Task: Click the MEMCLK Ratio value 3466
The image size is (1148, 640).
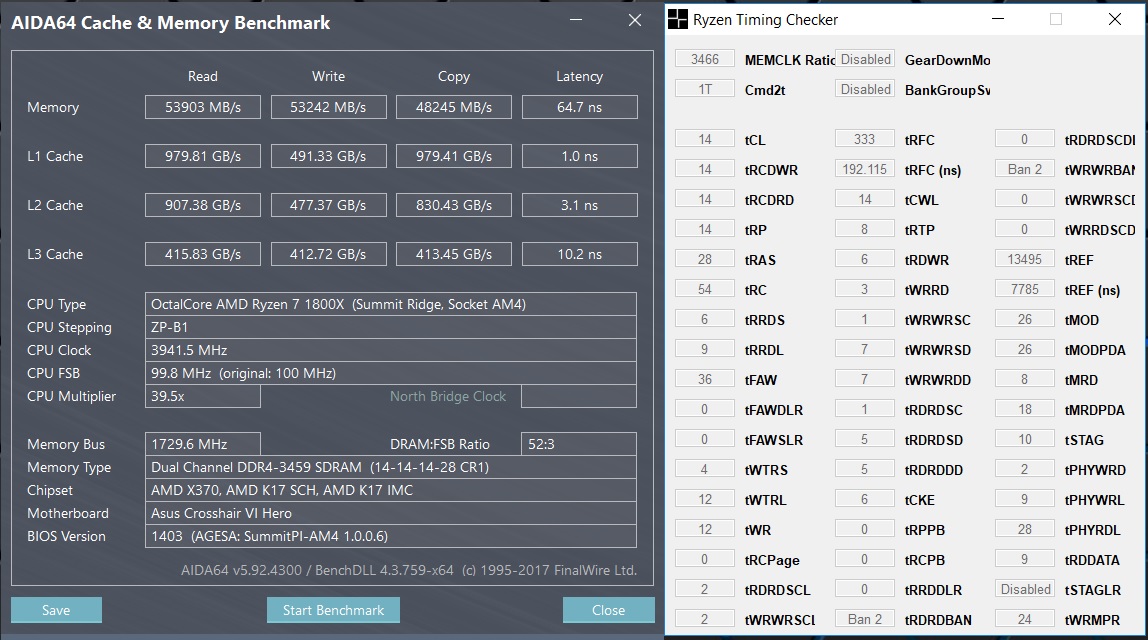Action: tap(704, 59)
